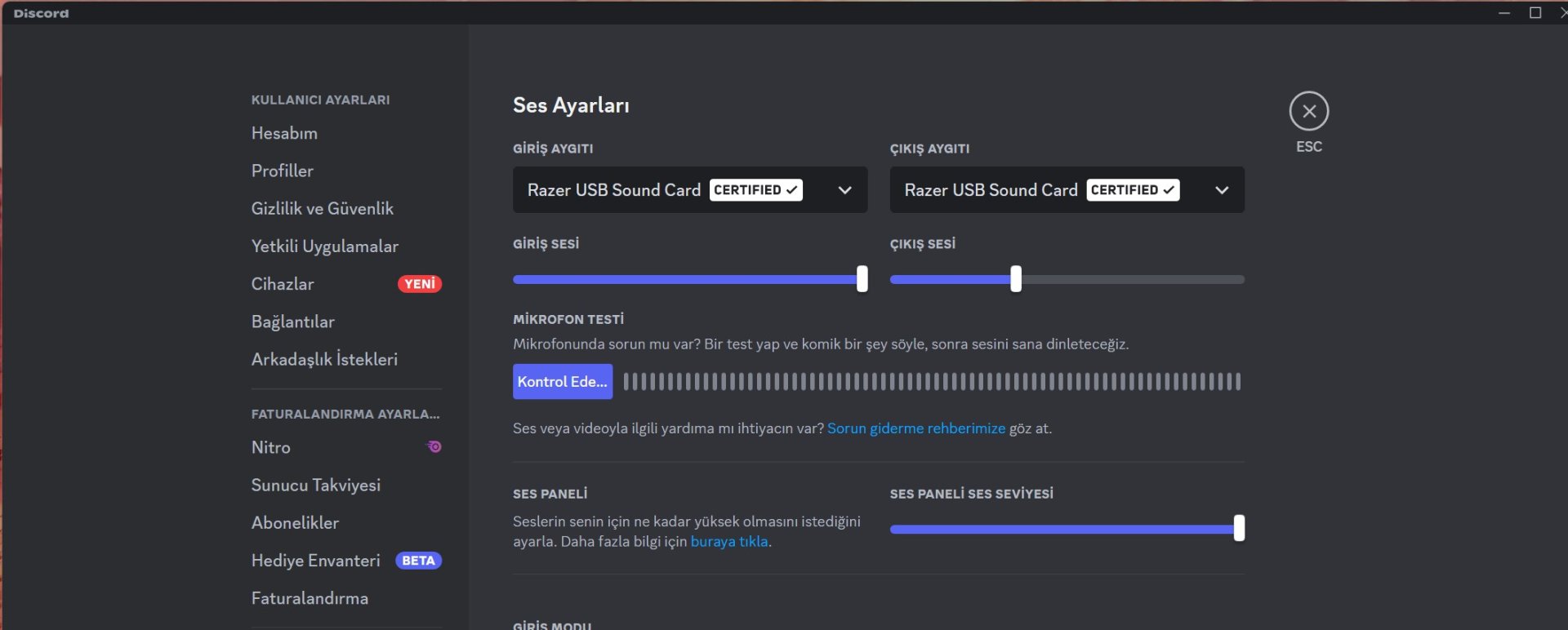Click the Discord title bar logo text

tap(42, 13)
